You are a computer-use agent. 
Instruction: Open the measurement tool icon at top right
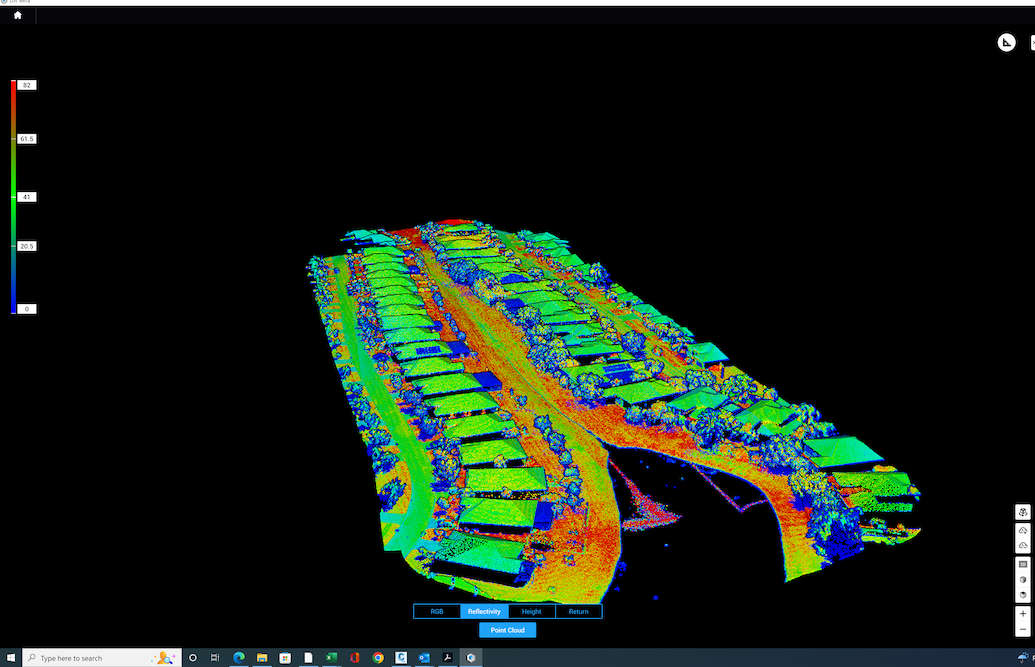pyautogui.click(x=1006, y=42)
